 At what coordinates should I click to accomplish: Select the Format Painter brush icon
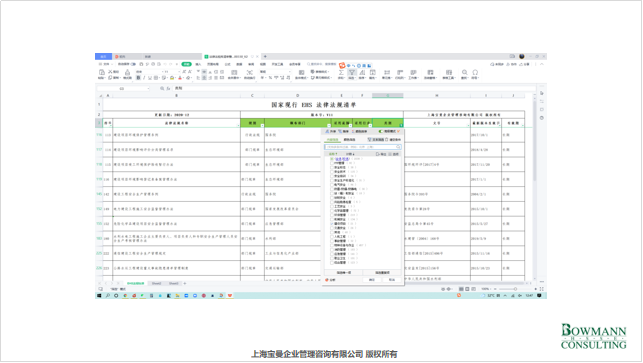(127, 72)
